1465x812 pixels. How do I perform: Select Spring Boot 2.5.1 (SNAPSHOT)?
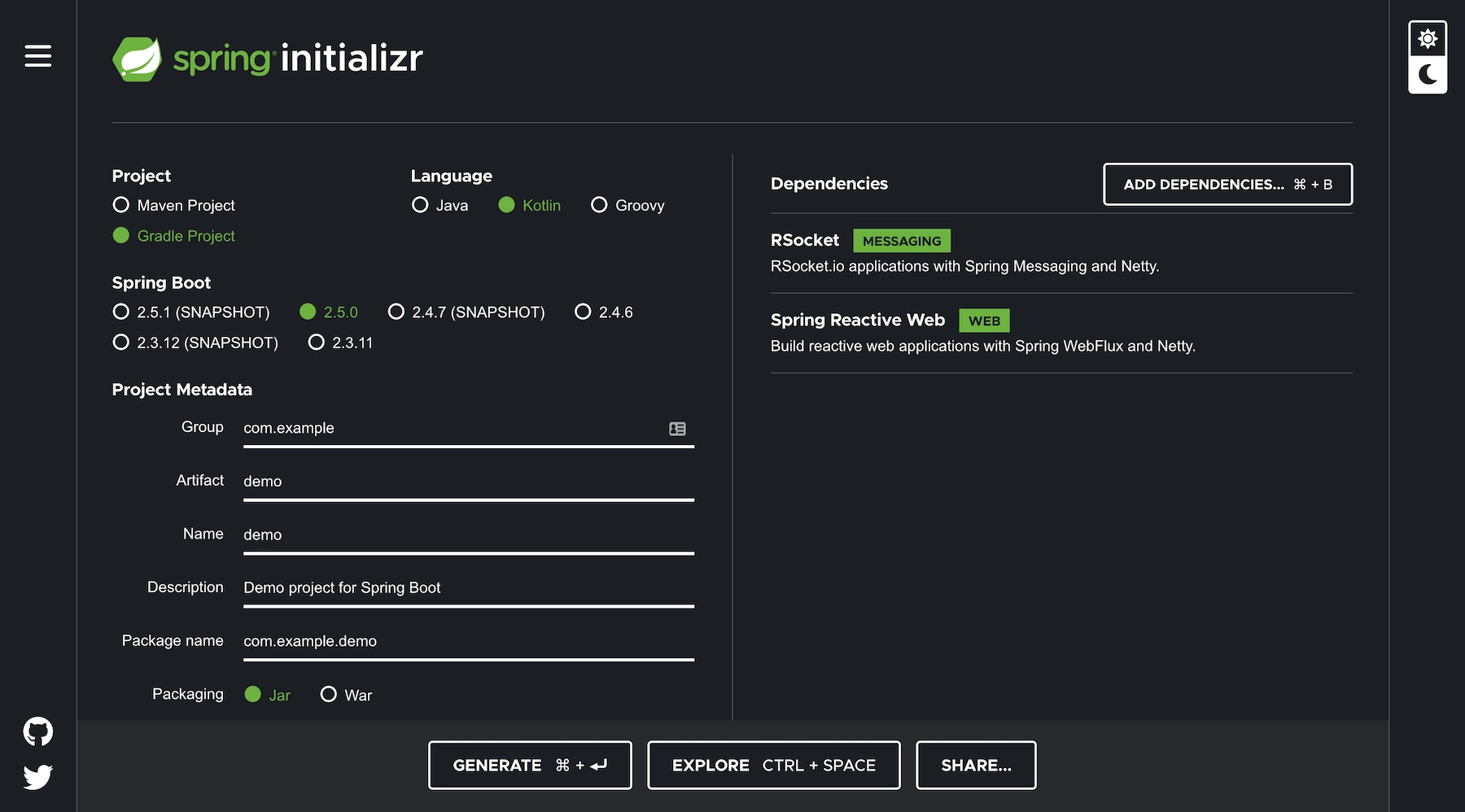click(x=190, y=312)
